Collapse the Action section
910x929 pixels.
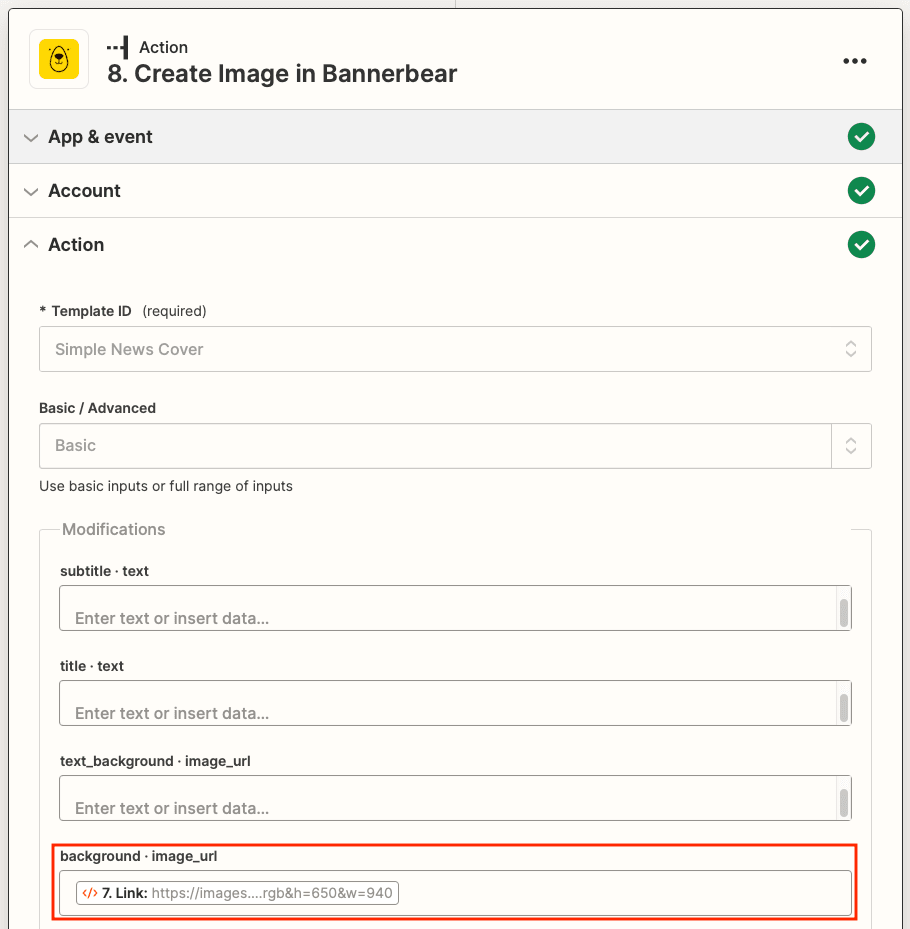click(x=30, y=244)
